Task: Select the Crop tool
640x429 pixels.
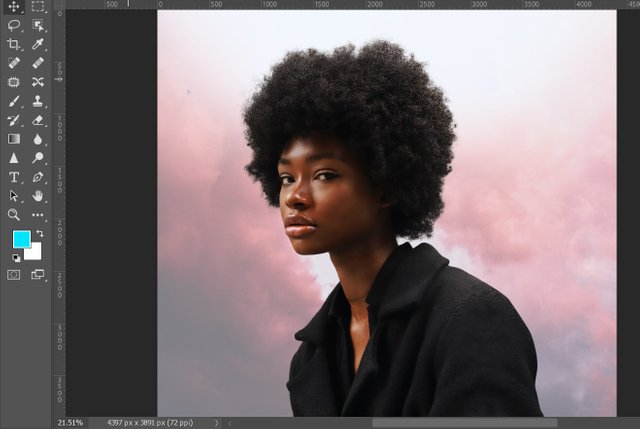Action: (13, 44)
